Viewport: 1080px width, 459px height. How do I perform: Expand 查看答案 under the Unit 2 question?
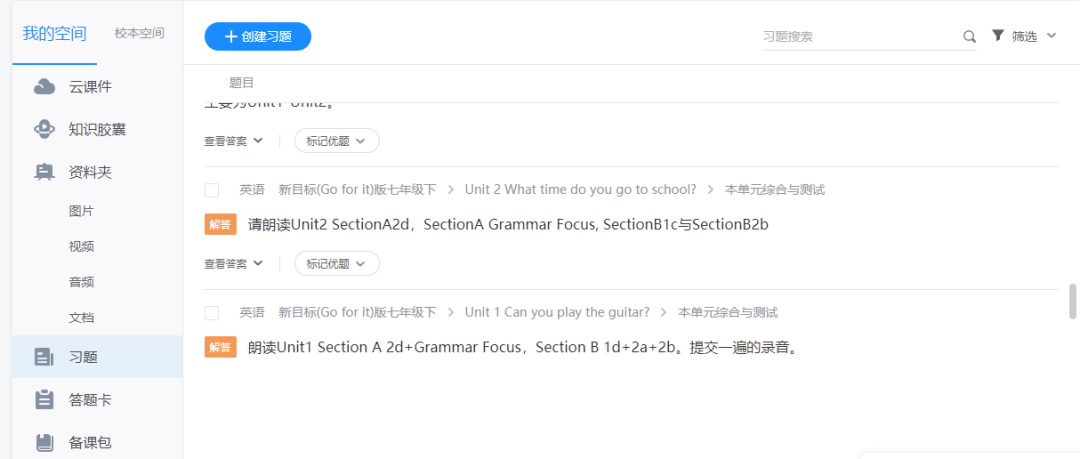[x=233, y=264]
